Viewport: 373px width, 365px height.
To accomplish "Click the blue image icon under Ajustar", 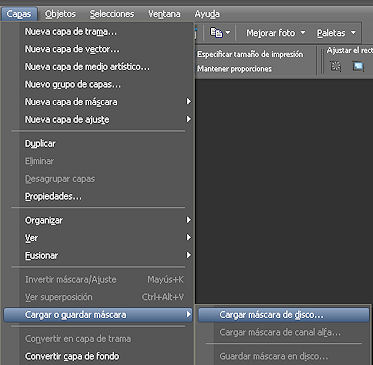I will [x=358, y=66].
